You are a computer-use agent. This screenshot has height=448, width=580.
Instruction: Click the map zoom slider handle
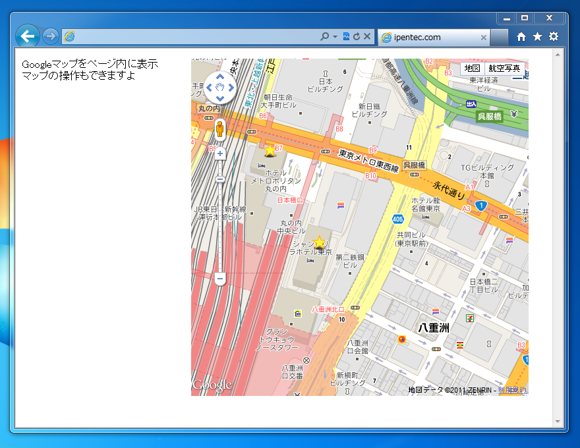coord(220,179)
